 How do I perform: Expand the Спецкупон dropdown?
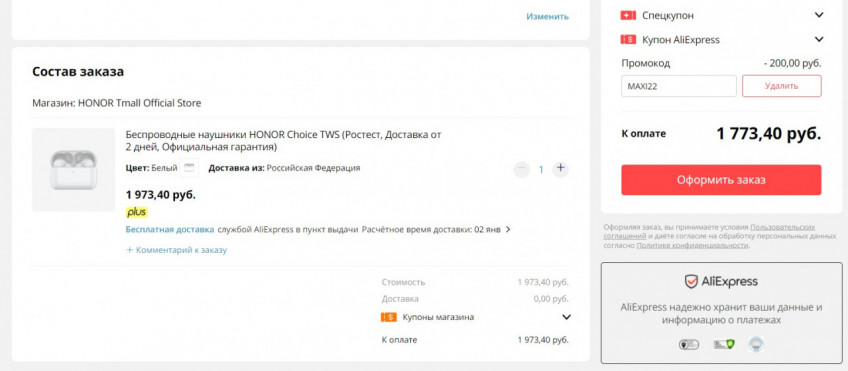819,15
